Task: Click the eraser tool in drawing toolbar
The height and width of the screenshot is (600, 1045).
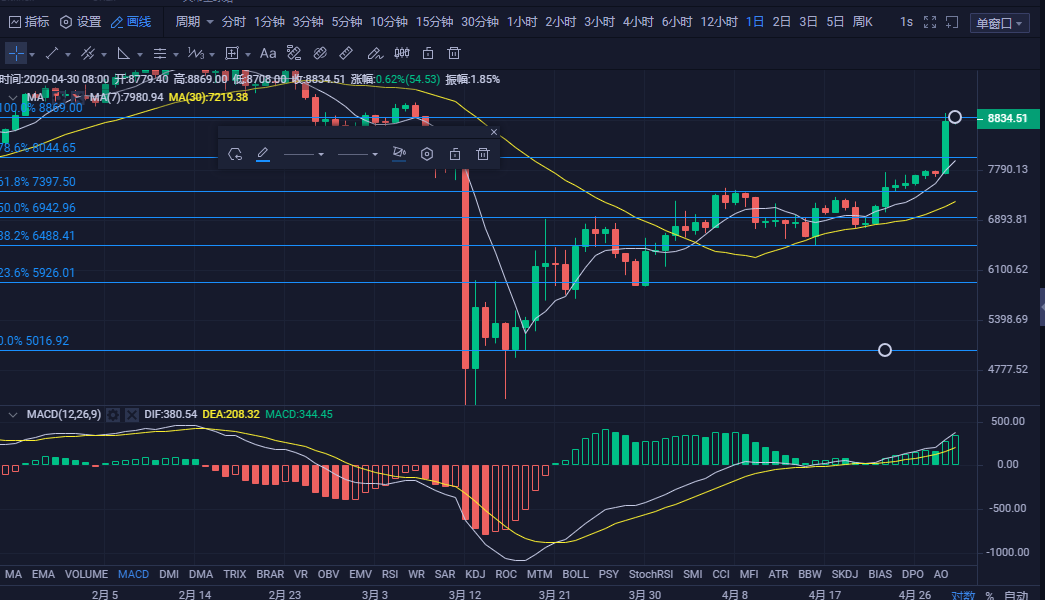Action: (320, 53)
